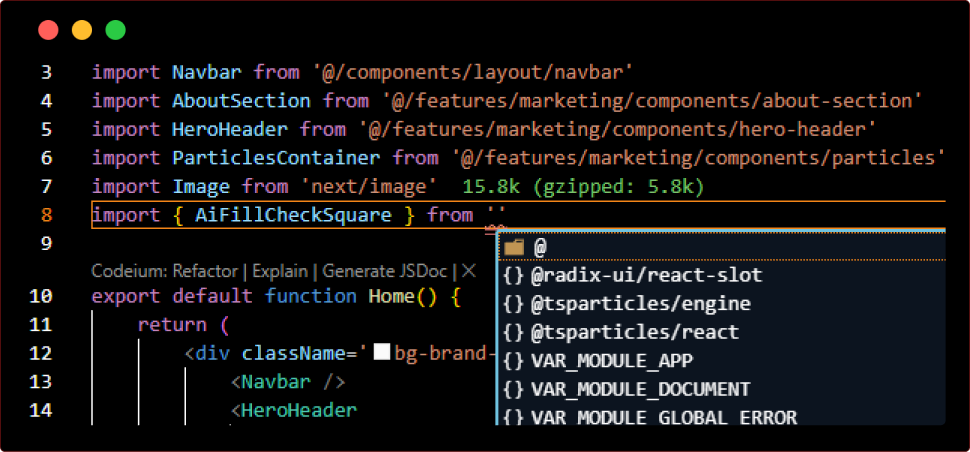Viewport: 970px width, 452px height.
Task: Choose VAR_MODULE_GLOBAL_ERROR from the suggestion list
Action: pos(663,417)
